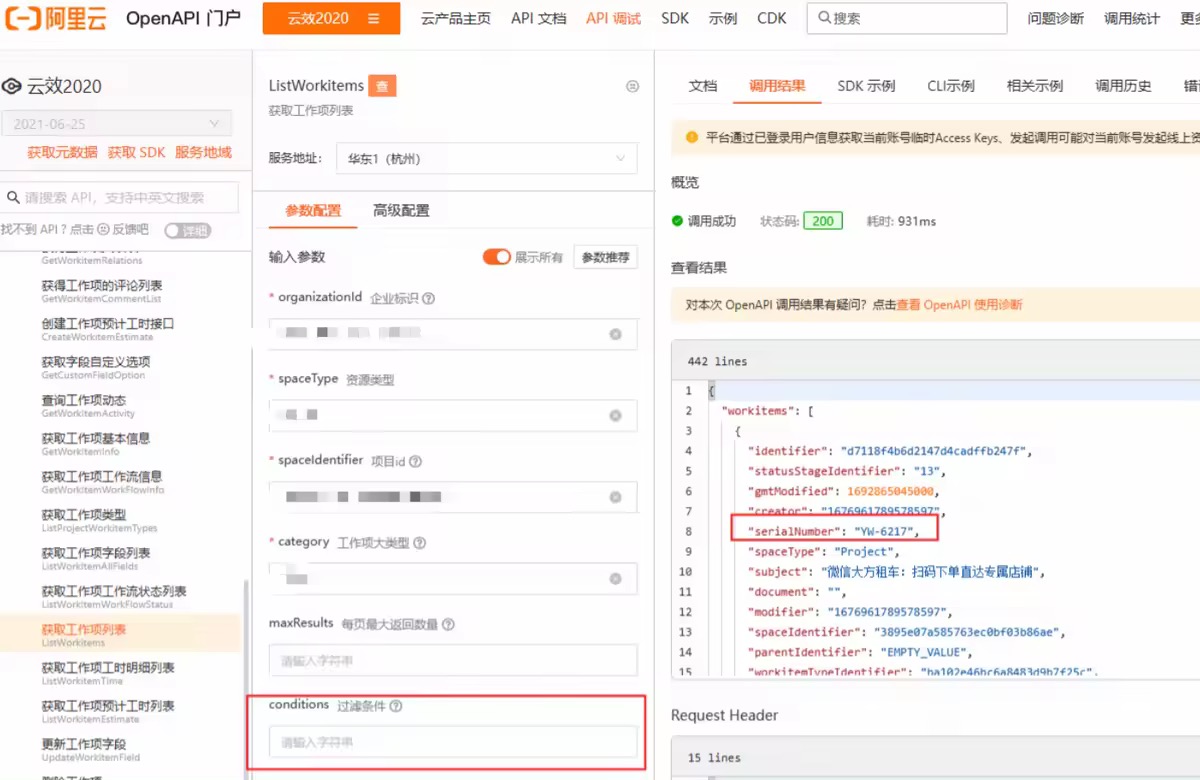Click help icon beside spaceIdentifier 项目id
Viewport: 1200px width, 780px height.
tap(415, 462)
